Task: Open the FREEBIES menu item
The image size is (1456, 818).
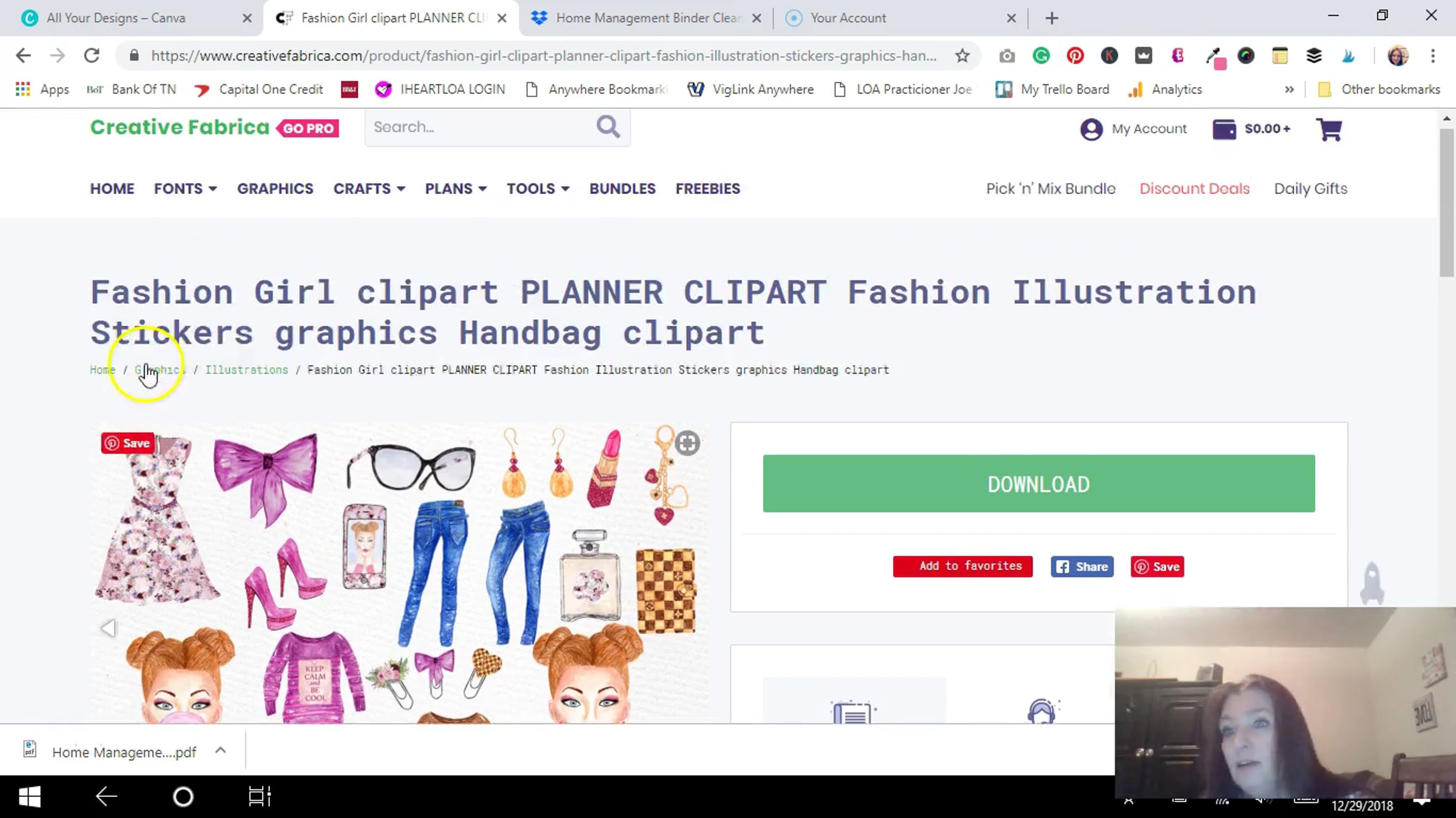Action: 707,189
